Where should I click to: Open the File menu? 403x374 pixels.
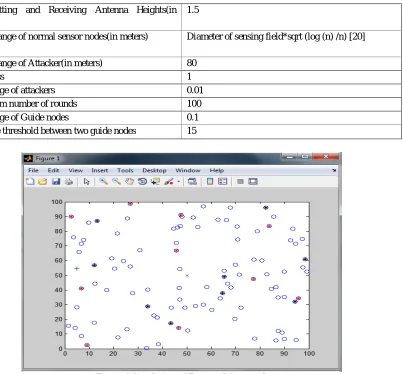(x=33, y=170)
